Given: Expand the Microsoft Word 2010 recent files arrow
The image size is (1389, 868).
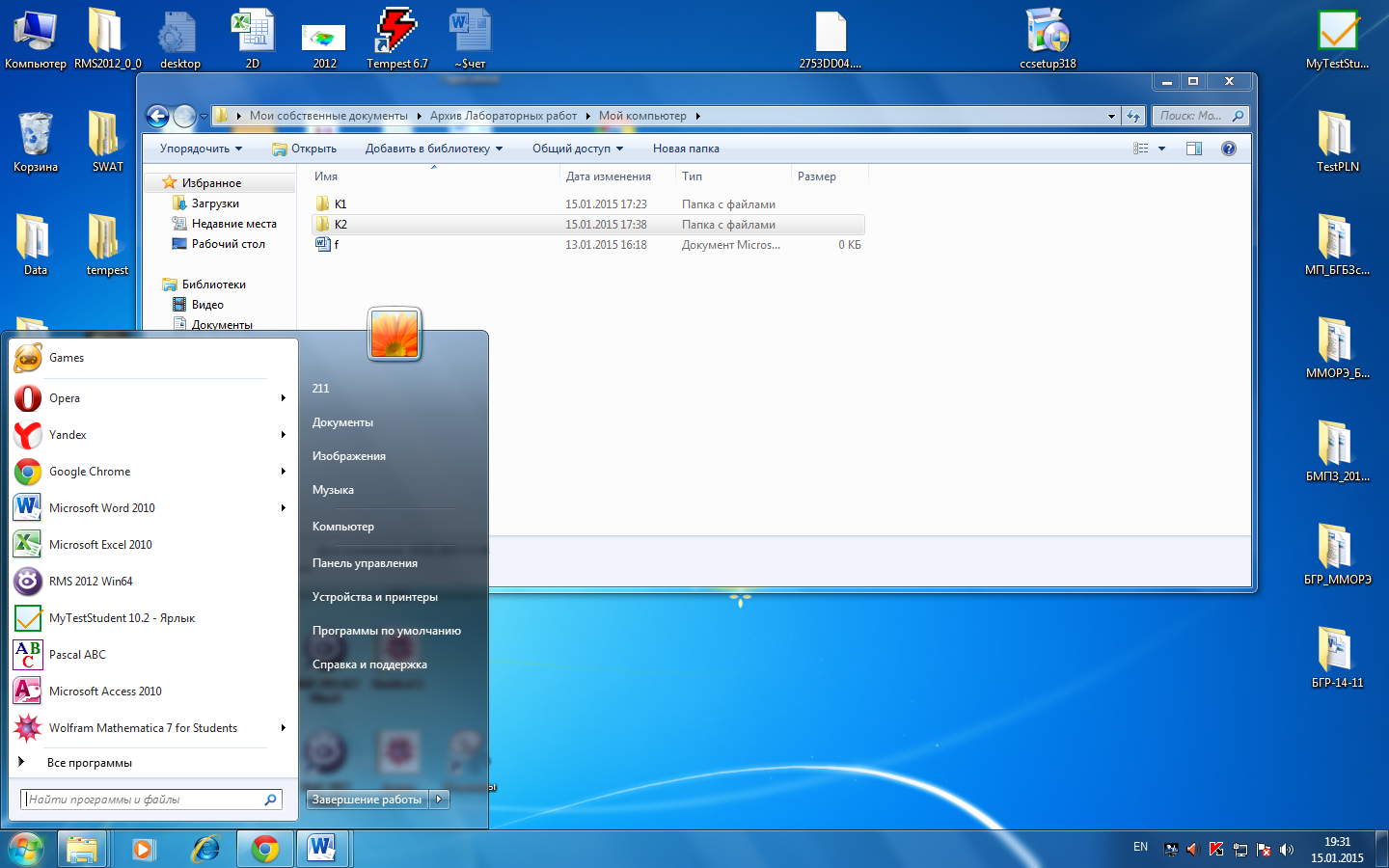Looking at the screenshot, I should point(284,508).
